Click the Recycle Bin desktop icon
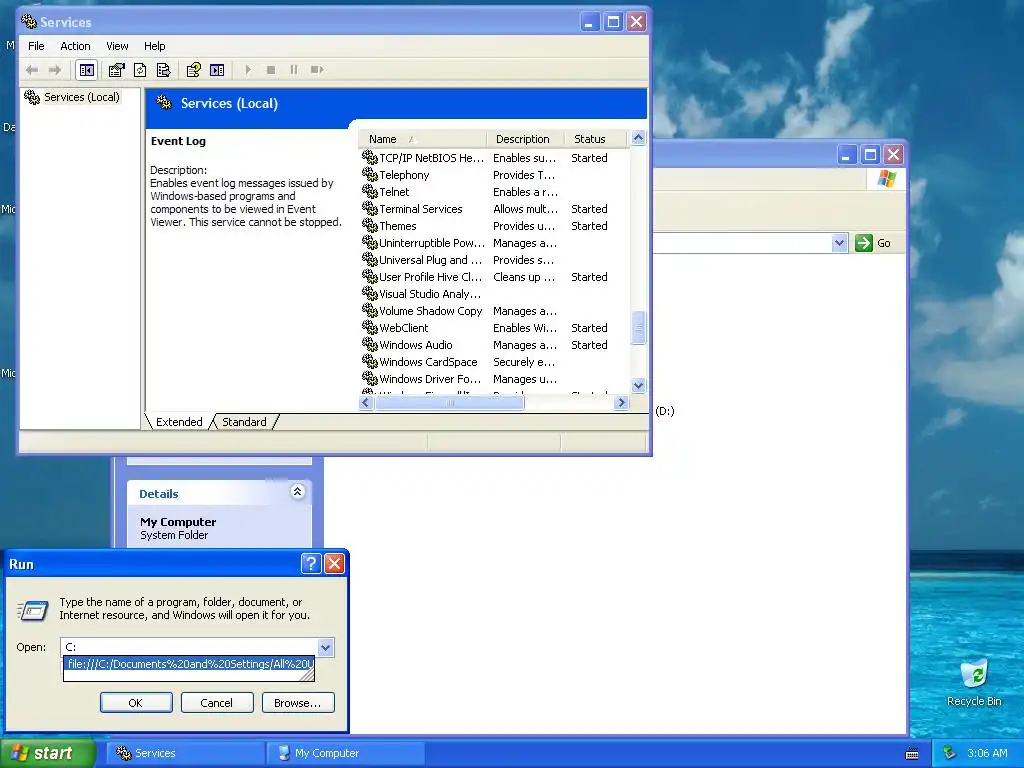This screenshot has height=768, width=1024. coord(974,673)
